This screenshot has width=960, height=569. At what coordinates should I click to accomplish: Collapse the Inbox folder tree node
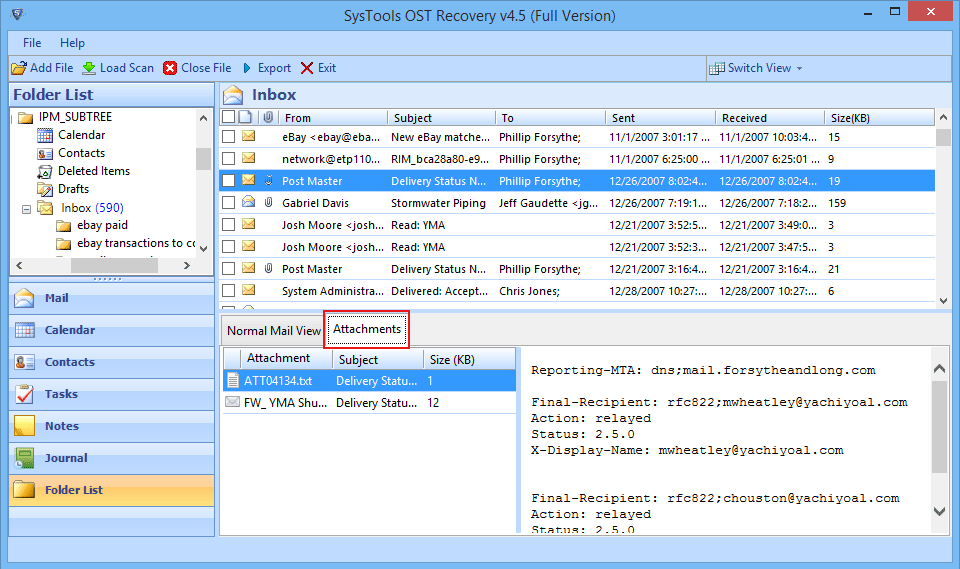[x=27, y=208]
